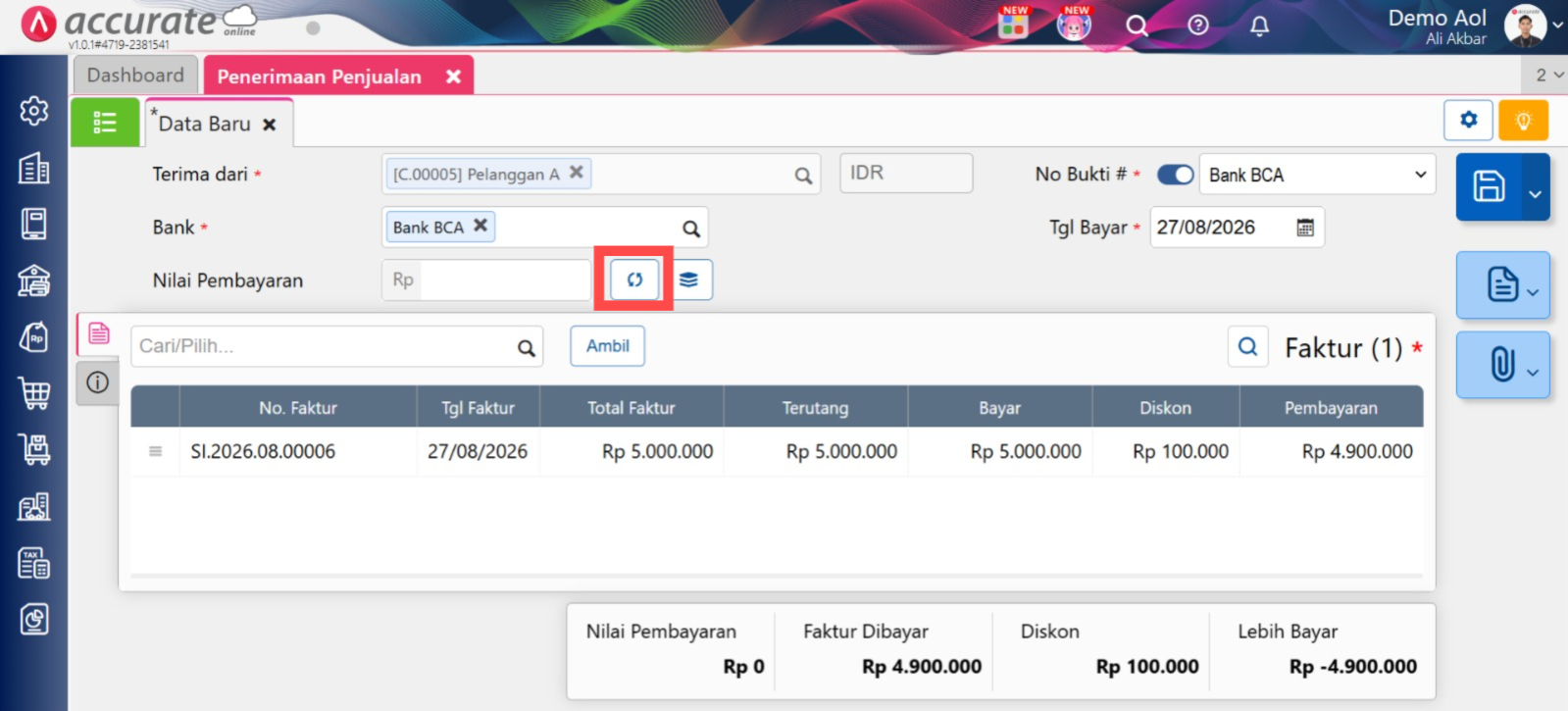This screenshot has width=1568, height=711.
Task: Close the Penerimaan Penjualan tab
Action: [453, 76]
